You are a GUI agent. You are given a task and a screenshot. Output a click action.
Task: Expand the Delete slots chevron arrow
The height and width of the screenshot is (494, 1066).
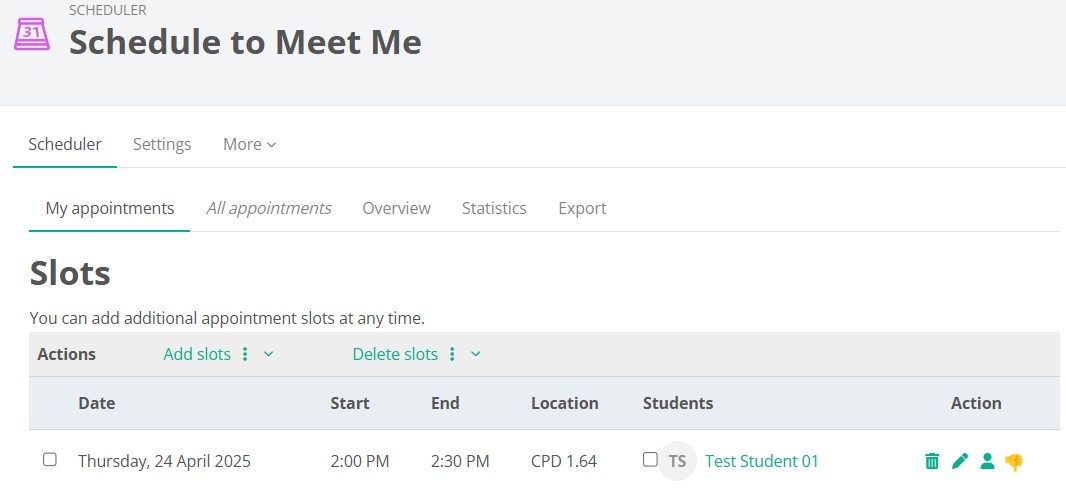(x=476, y=354)
